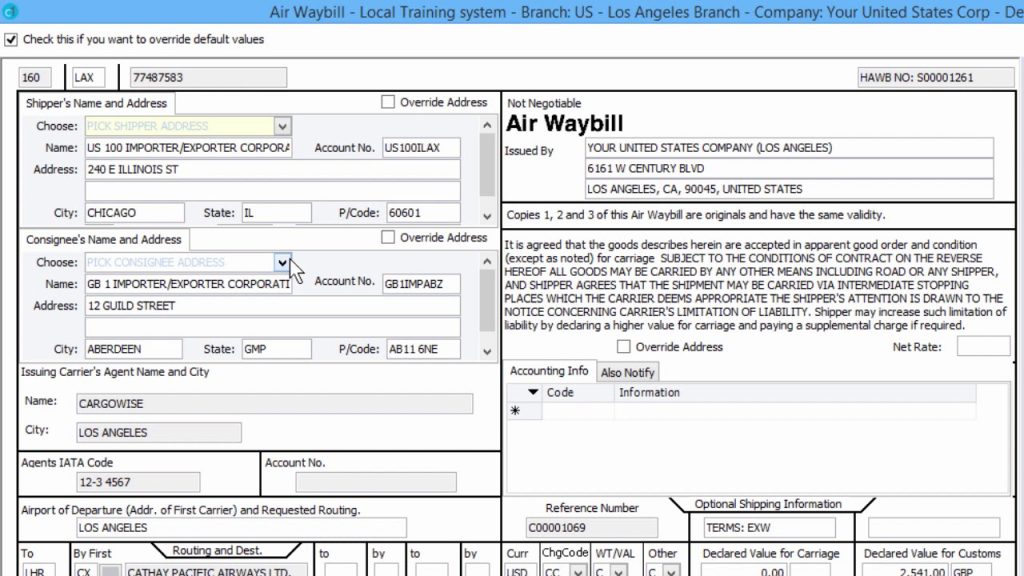Uncheck the override default values checkbox
The width and height of the screenshot is (1024, 576).
(11, 39)
